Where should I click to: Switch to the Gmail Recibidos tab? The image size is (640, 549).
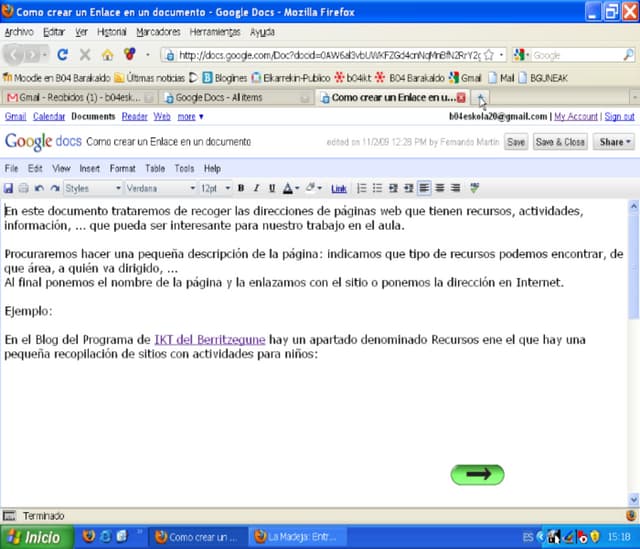coord(79,98)
